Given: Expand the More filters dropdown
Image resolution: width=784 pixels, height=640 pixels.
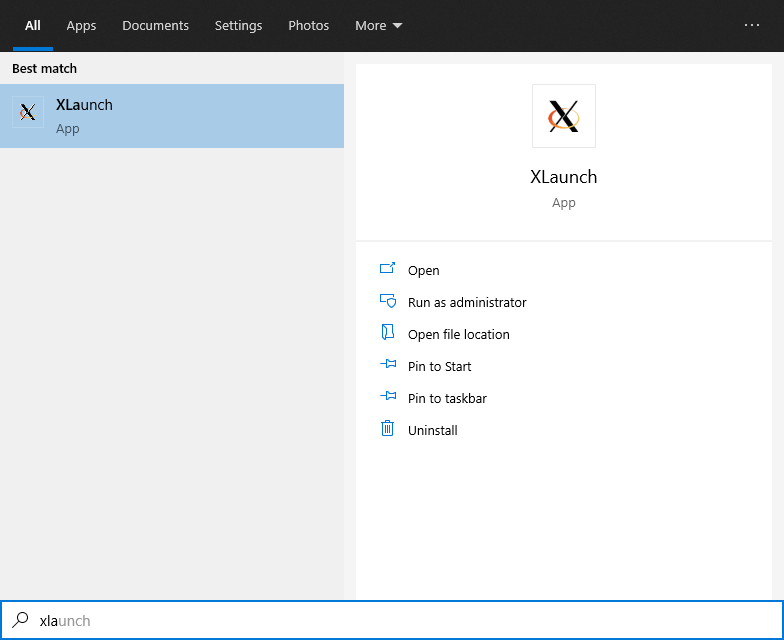Looking at the screenshot, I should tap(378, 26).
